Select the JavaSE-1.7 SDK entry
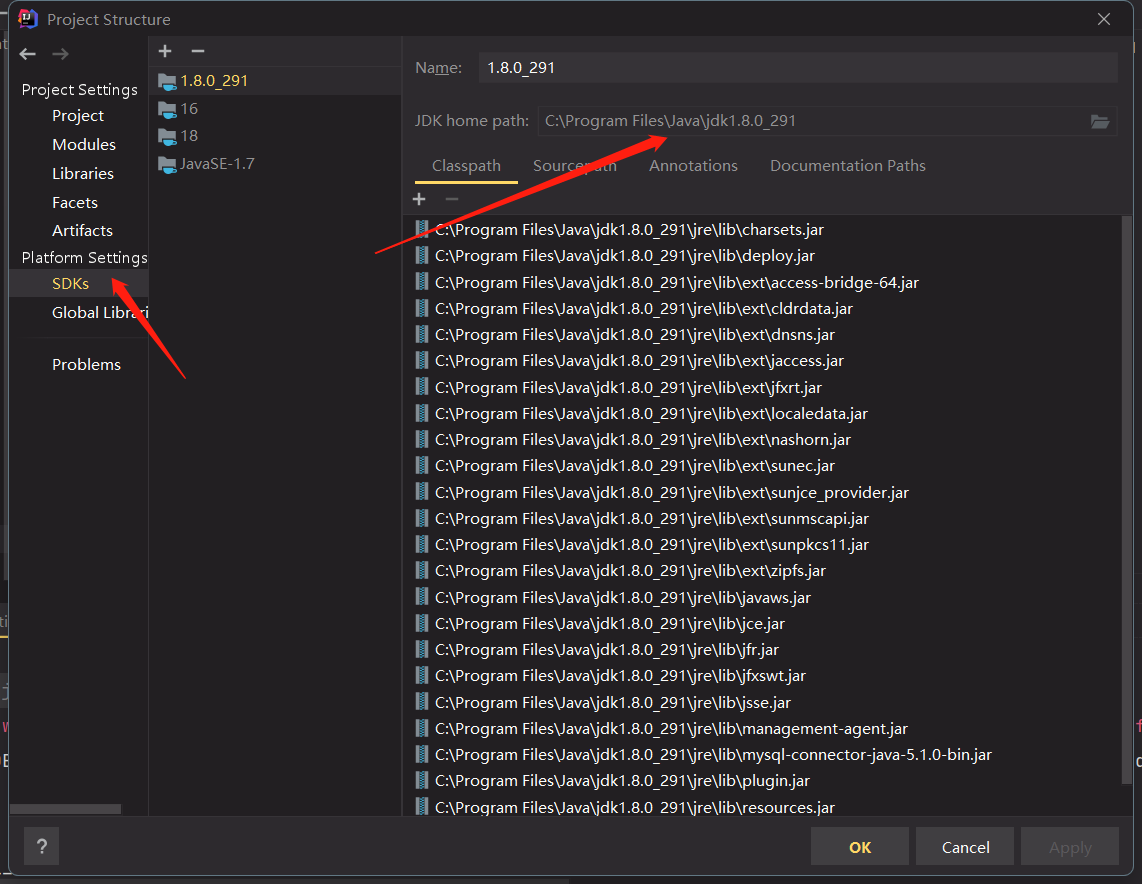This screenshot has width=1142, height=884. pyautogui.click(x=275, y=164)
